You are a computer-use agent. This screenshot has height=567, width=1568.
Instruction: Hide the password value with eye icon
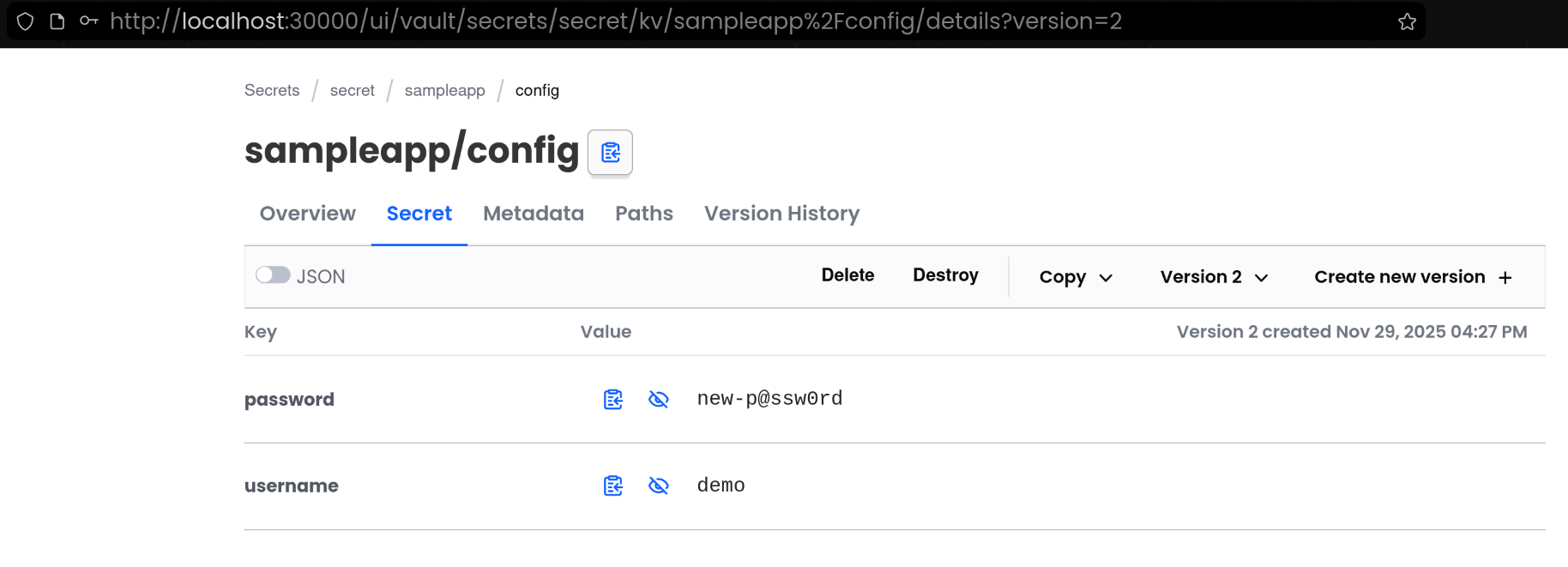pyautogui.click(x=659, y=400)
